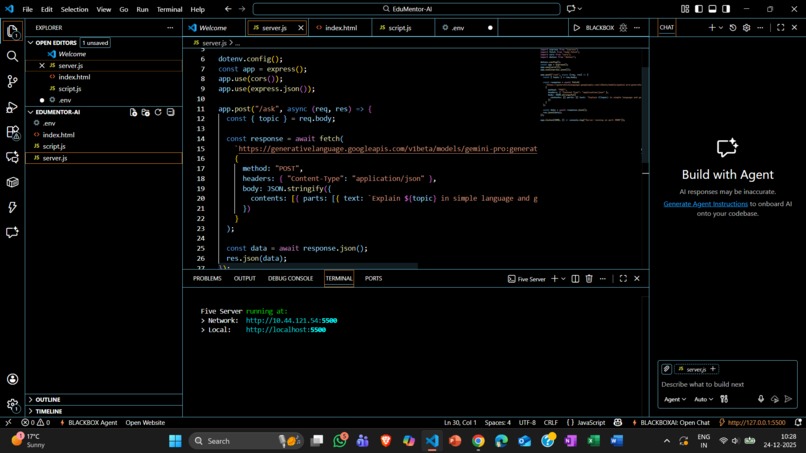The image size is (806, 453).
Task: Click the BLACKBOX settings gear in editor toolbar
Action: pyautogui.click(x=623, y=28)
